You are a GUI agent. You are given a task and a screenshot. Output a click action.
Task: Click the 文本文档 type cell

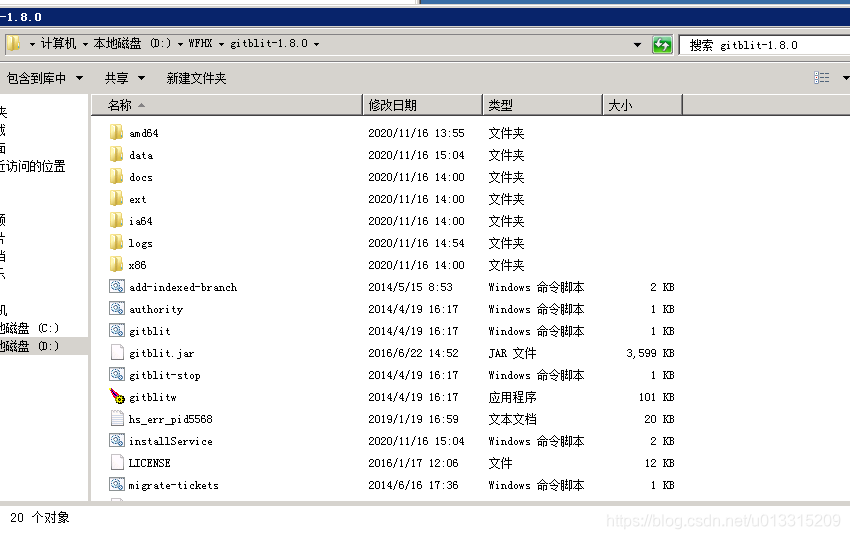click(x=512, y=419)
